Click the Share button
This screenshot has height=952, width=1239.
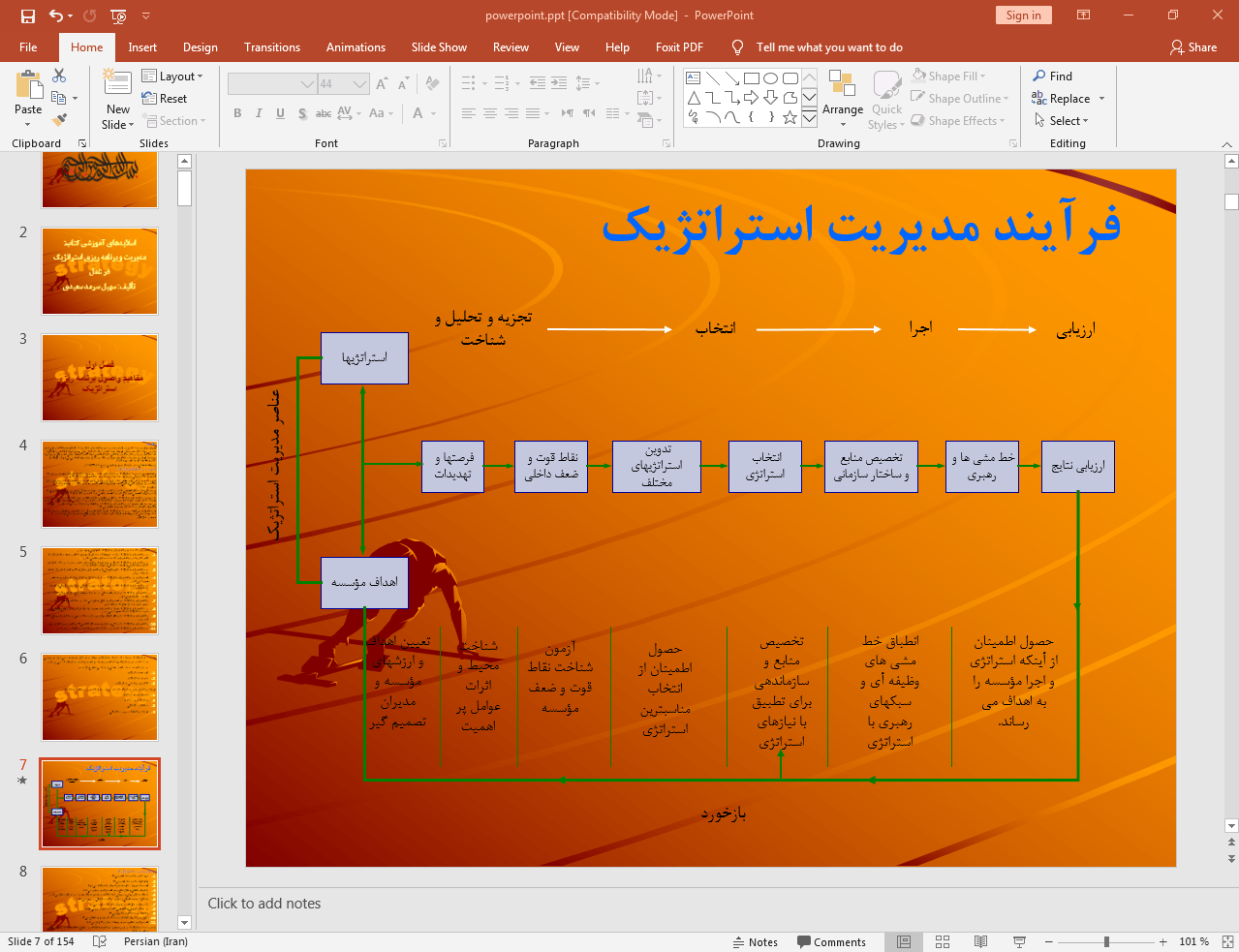(1193, 47)
